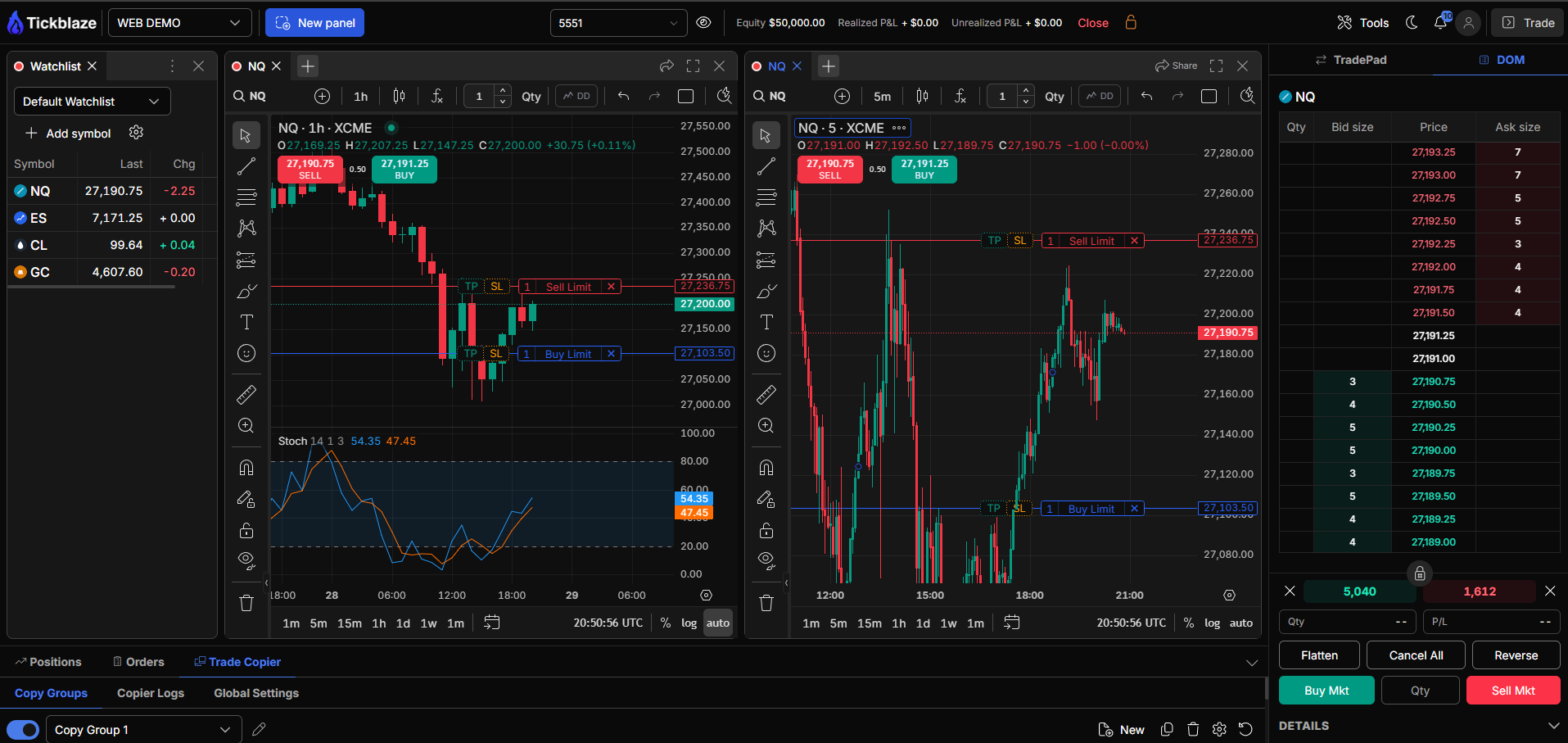Open the 5551 account dropdown
Viewport: 1568px width, 743px height.
click(x=618, y=23)
